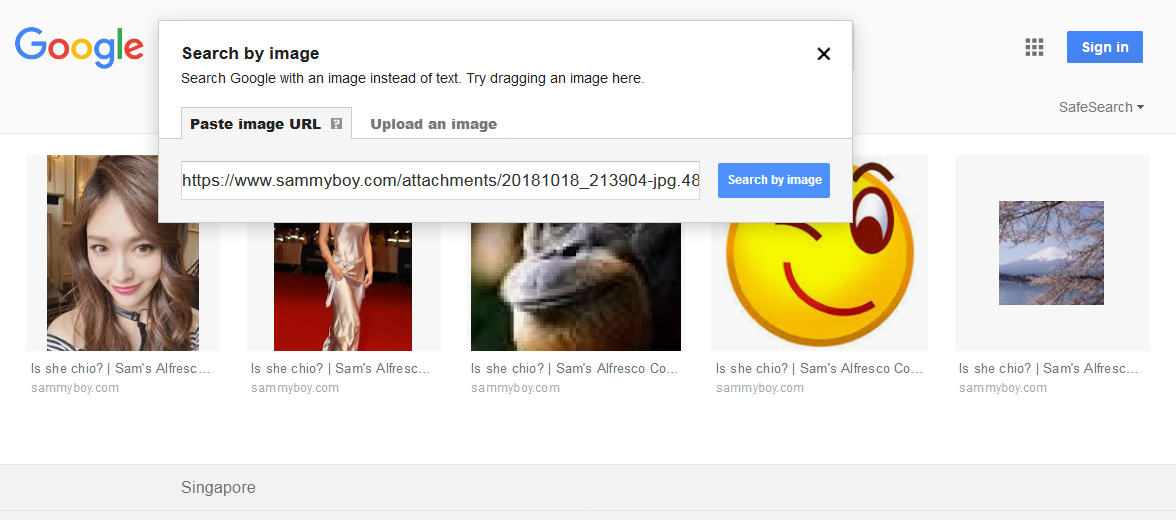Viewport: 1176px width, 520px height.
Task: Click sammyboy.com under the red carpet result
Action: [295, 388]
